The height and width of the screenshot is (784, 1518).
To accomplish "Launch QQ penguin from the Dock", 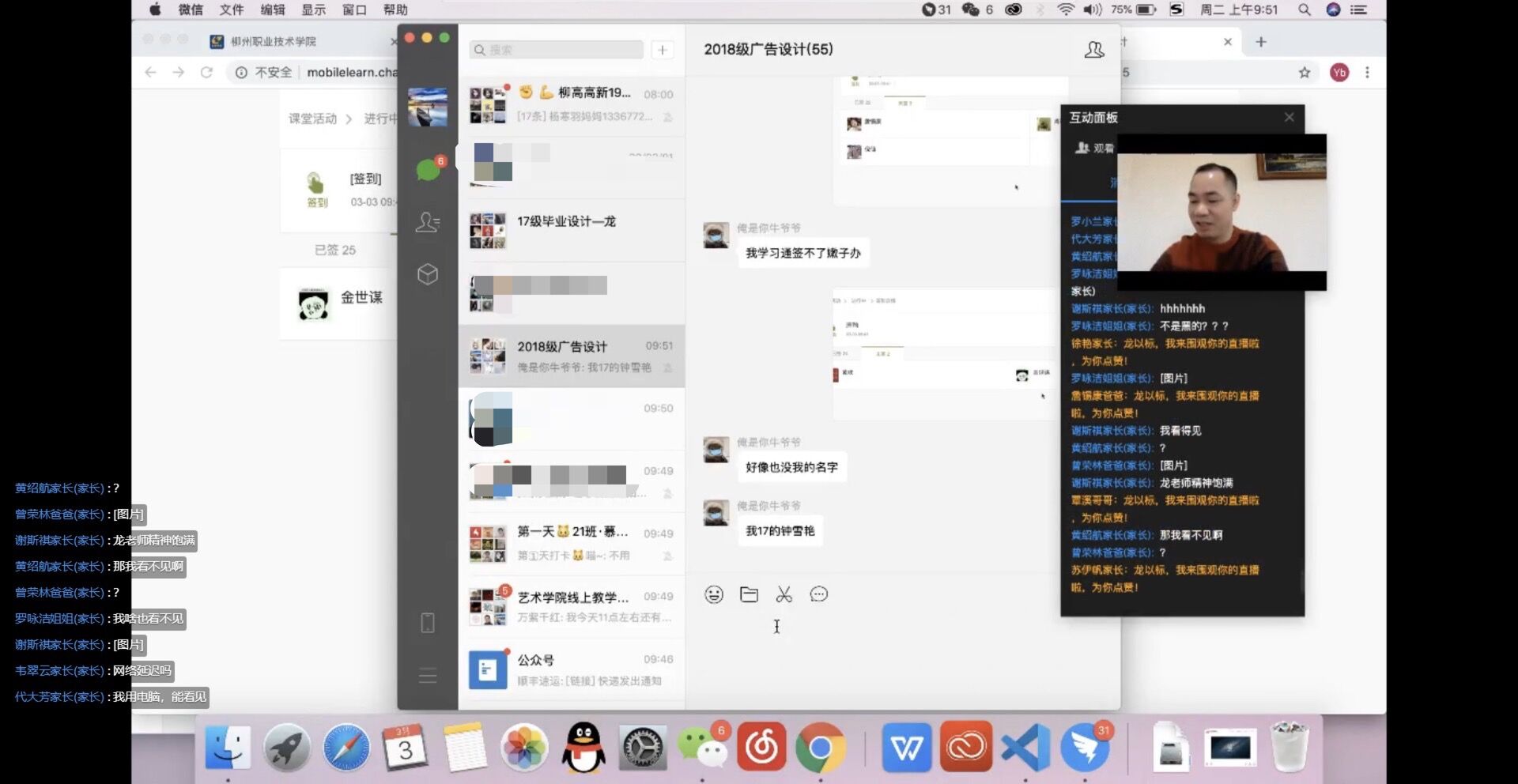I will point(583,747).
